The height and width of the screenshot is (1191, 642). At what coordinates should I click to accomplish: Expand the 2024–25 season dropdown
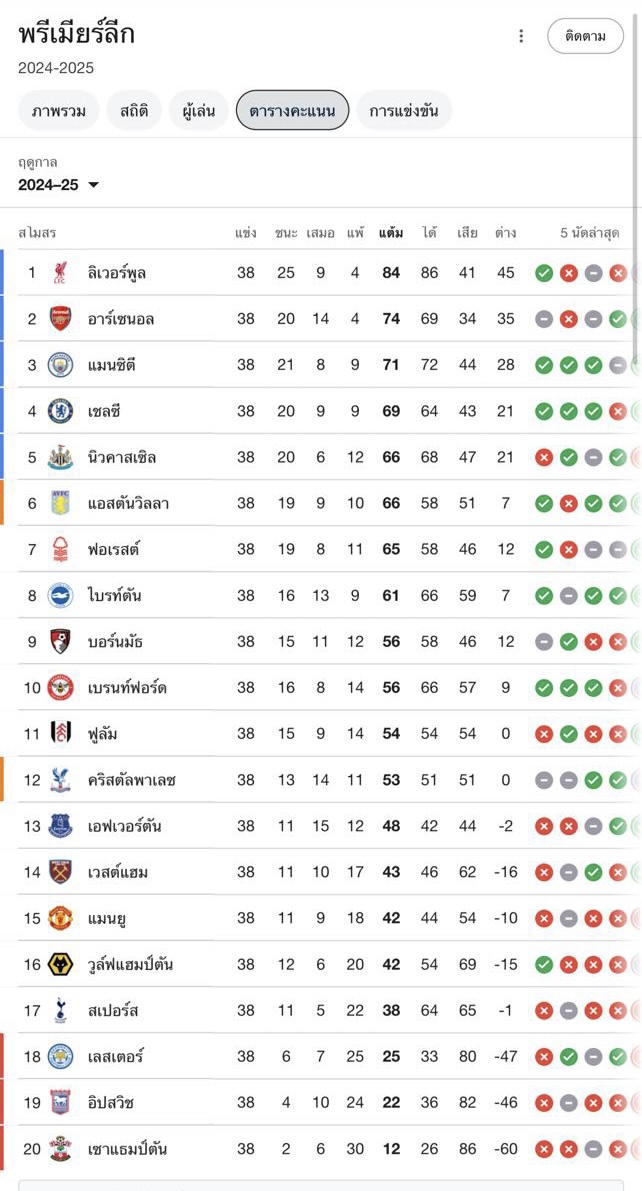click(x=59, y=185)
